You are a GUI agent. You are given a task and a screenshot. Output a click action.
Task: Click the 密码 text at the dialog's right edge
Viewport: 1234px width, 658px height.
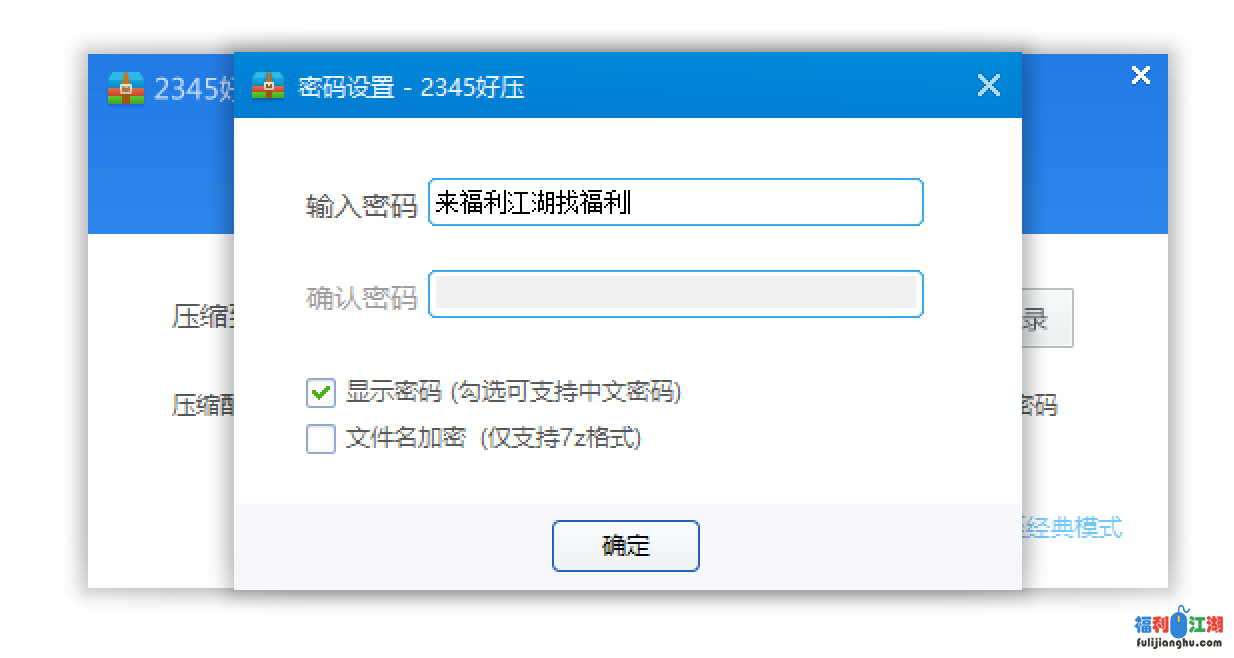[1039, 405]
